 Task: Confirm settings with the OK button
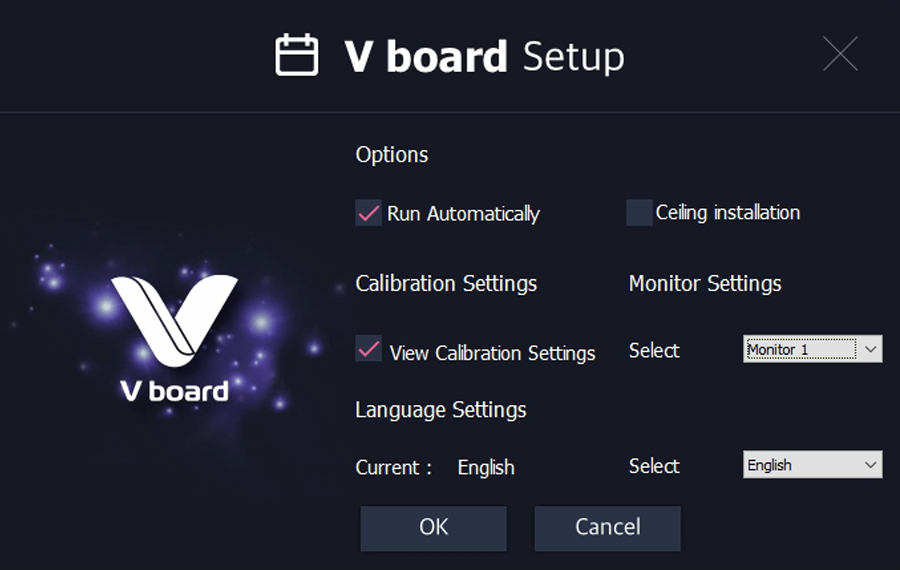[x=433, y=527]
